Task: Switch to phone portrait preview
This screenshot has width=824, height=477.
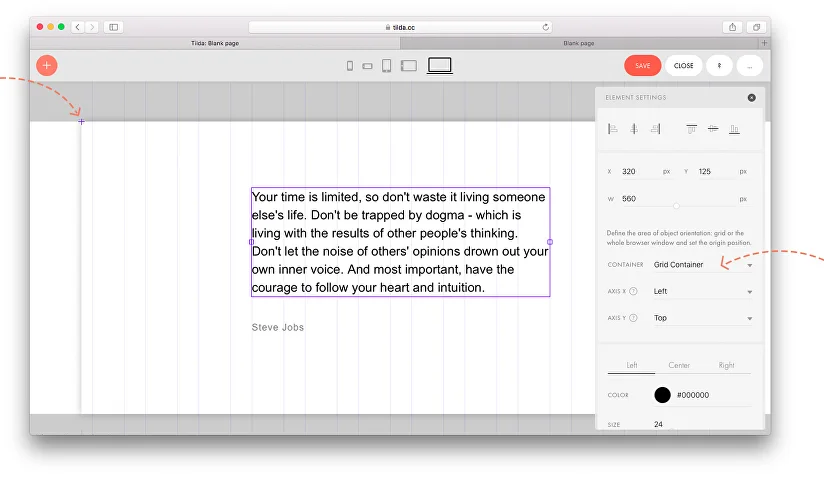Action: click(350, 66)
